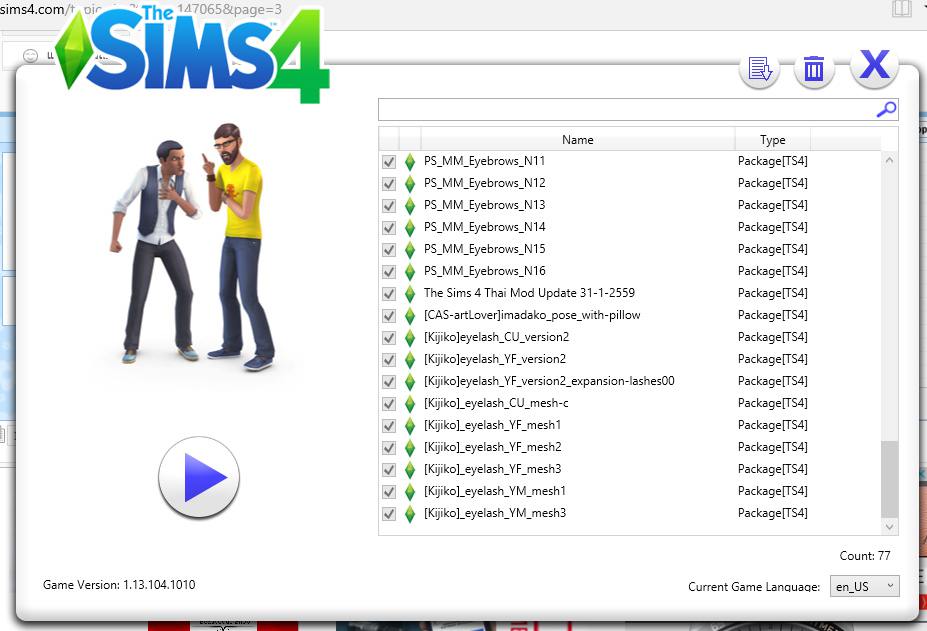Click scroll down arrow of mod list
This screenshot has width=927, height=631.
[889, 526]
